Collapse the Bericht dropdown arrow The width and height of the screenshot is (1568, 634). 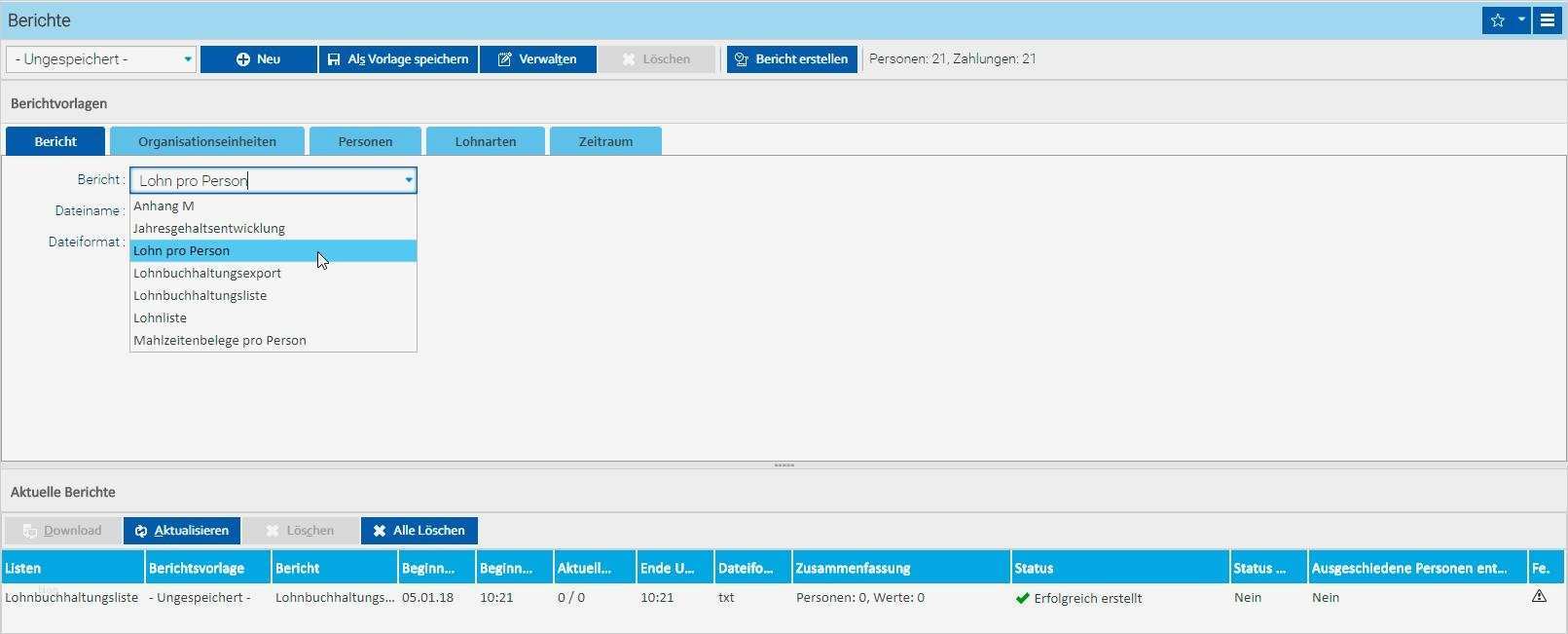click(x=409, y=180)
